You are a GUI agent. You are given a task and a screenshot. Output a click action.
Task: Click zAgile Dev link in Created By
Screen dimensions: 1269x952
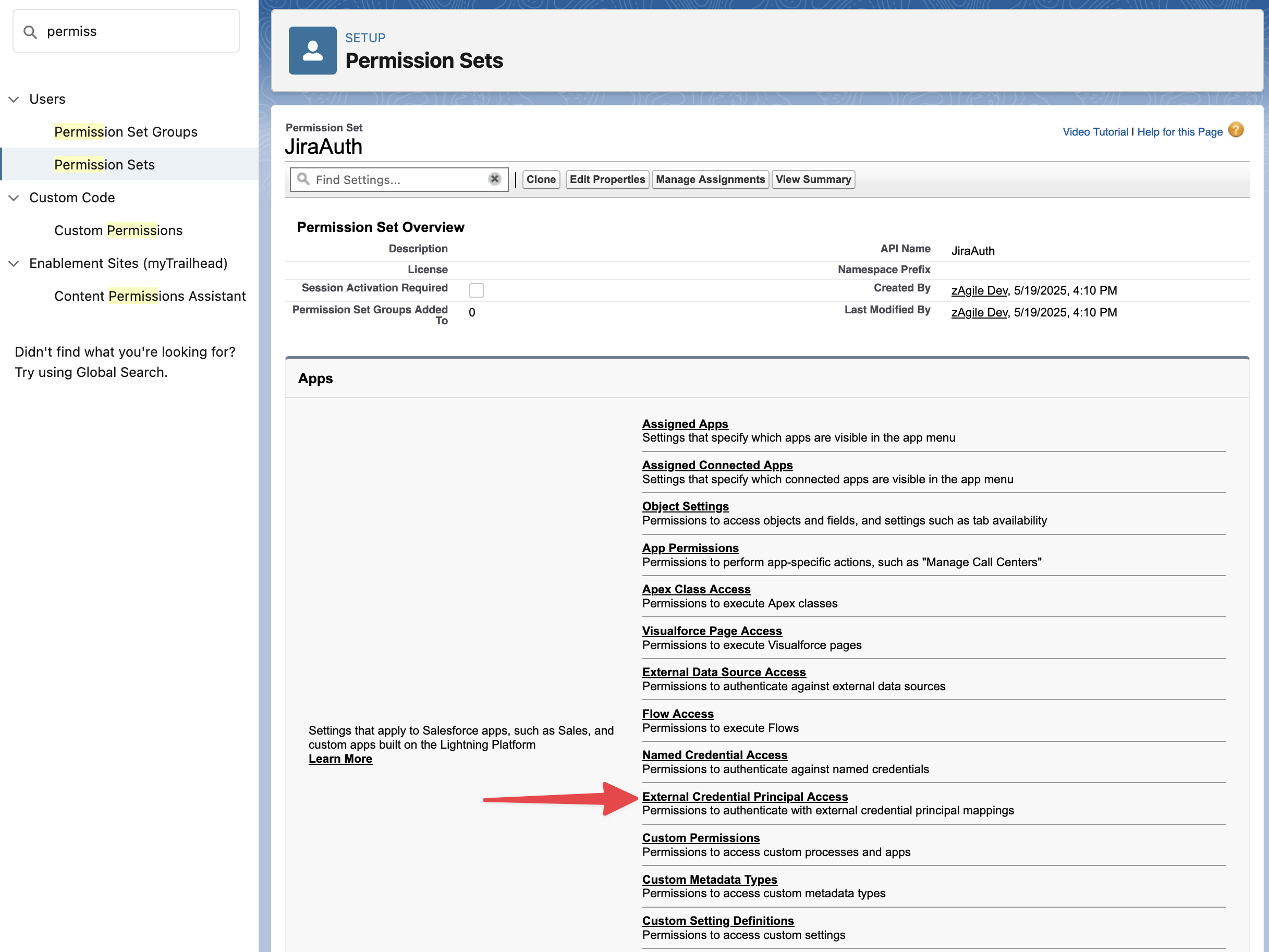(x=979, y=290)
